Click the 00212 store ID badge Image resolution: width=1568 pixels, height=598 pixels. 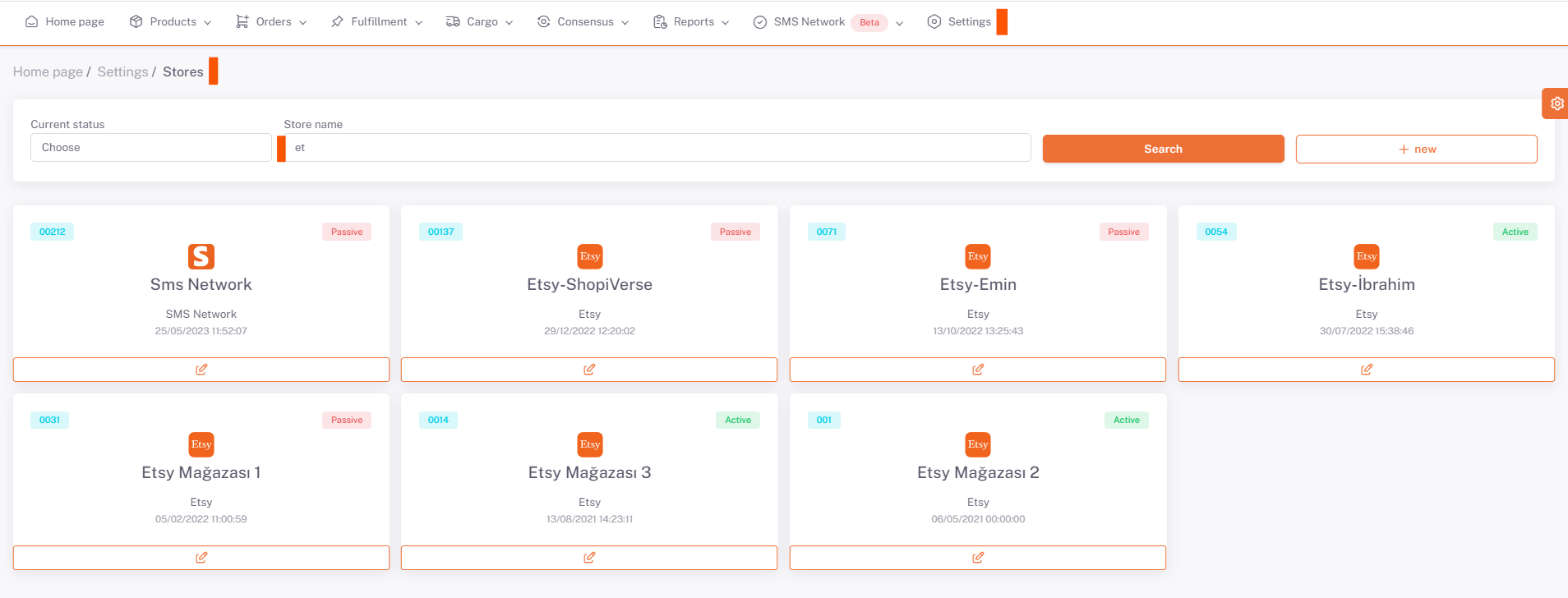point(53,232)
